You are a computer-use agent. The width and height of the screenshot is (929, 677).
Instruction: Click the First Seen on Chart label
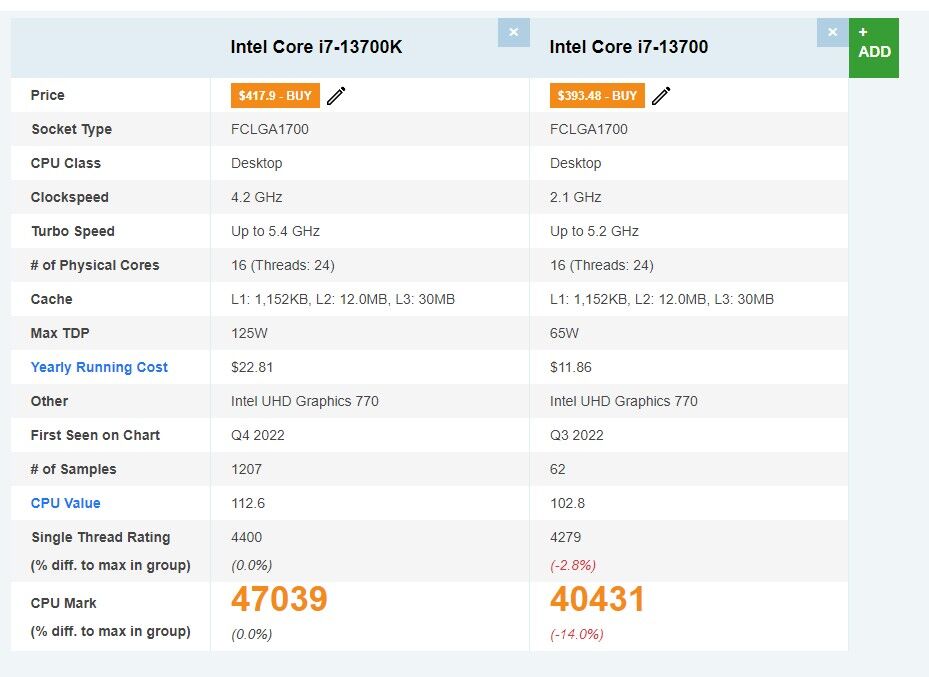(x=95, y=435)
